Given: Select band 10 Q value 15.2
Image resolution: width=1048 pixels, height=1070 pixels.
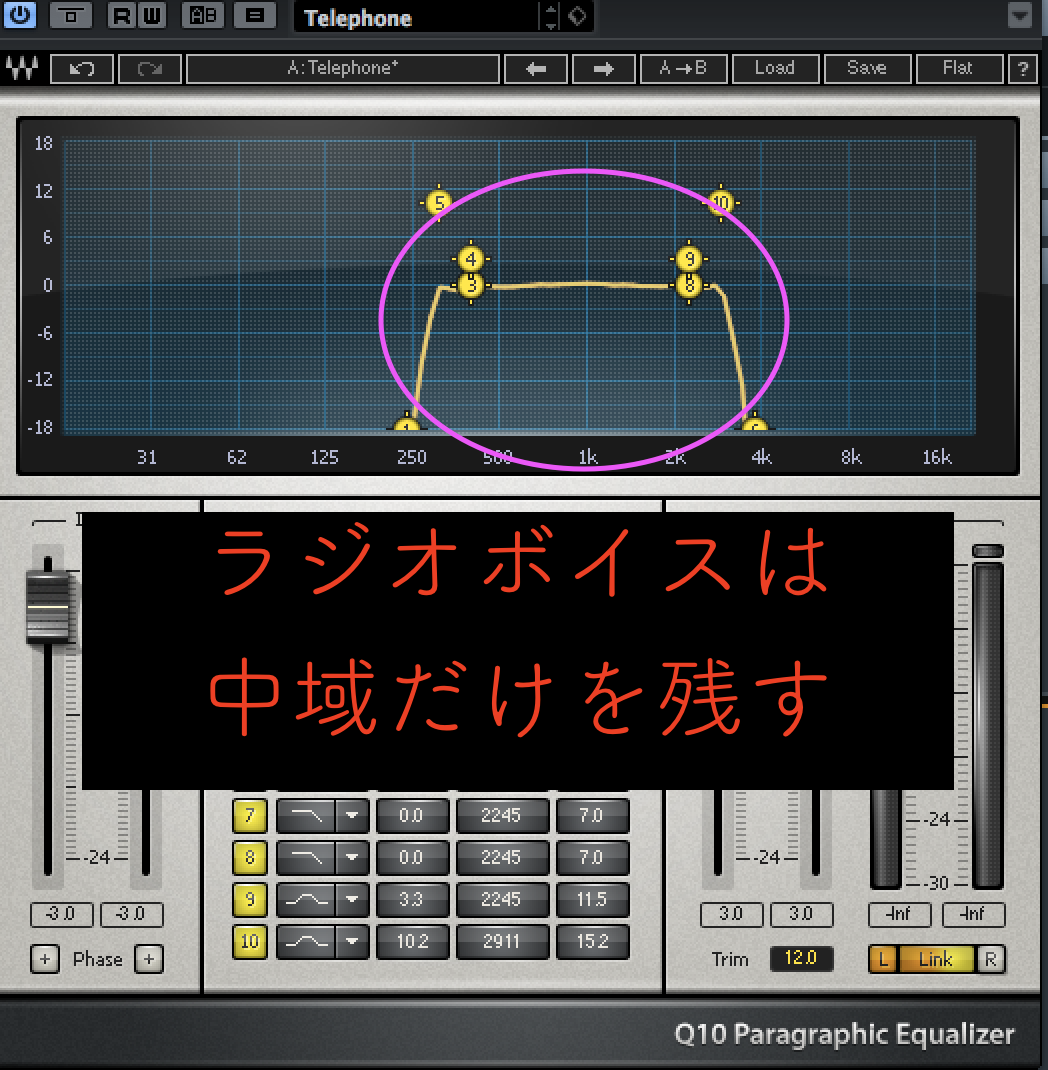Looking at the screenshot, I should click(x=592, y=942).
